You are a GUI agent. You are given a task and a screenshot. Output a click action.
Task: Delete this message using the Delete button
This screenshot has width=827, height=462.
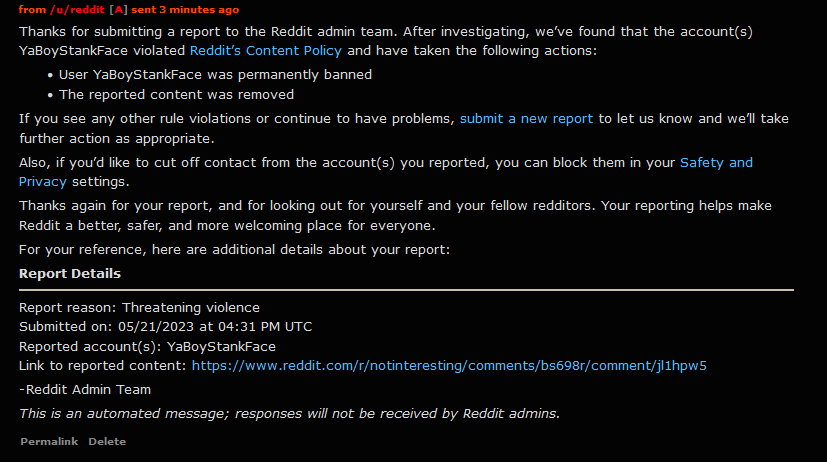pyautogui.click(x=107, y=441)
